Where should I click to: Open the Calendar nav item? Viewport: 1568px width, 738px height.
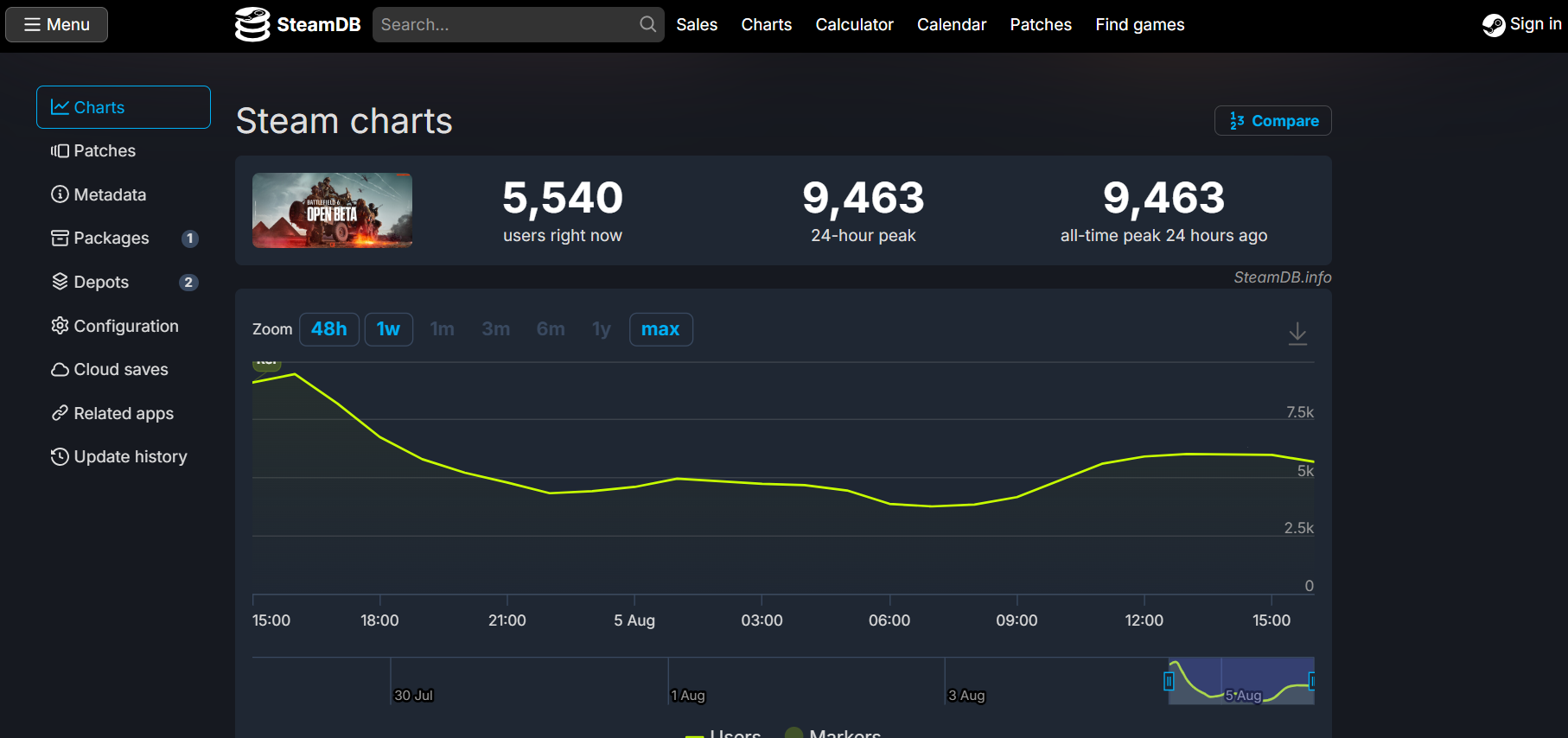(x=952, y=24)
